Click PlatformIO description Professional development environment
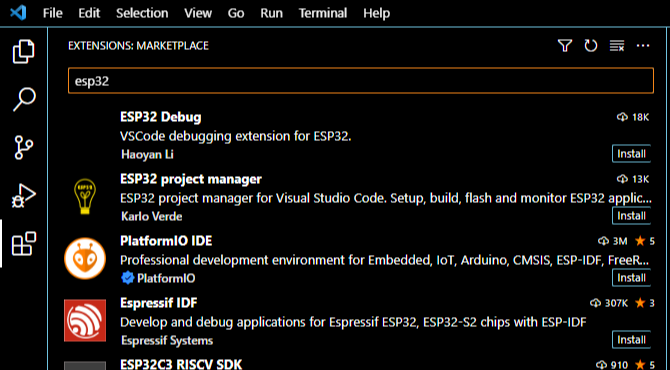This screenshot has width=670, height=370. tap(385, 260)
